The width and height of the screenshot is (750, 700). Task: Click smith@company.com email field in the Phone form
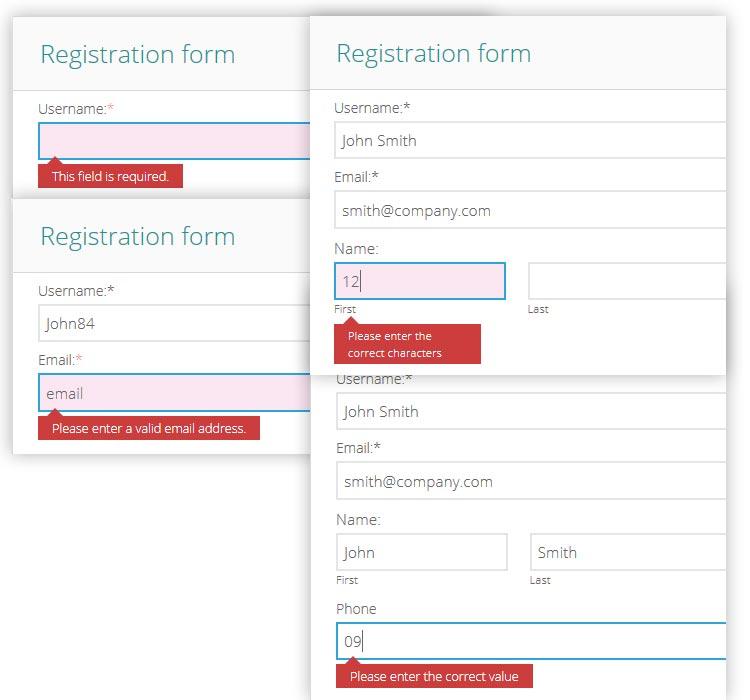click(x=532, y=481)
